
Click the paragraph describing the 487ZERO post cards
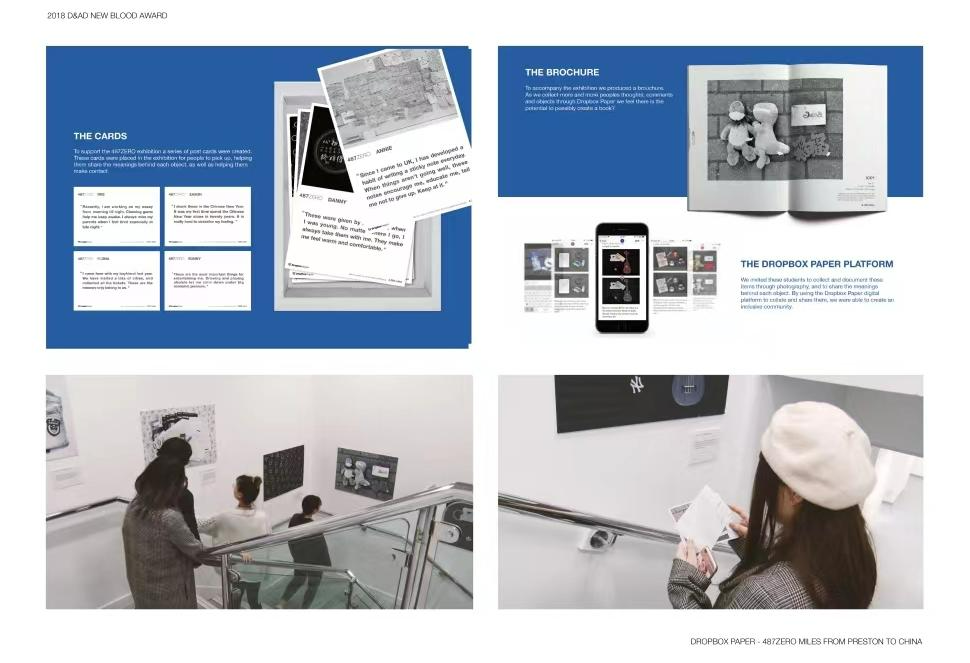[163, 161]
